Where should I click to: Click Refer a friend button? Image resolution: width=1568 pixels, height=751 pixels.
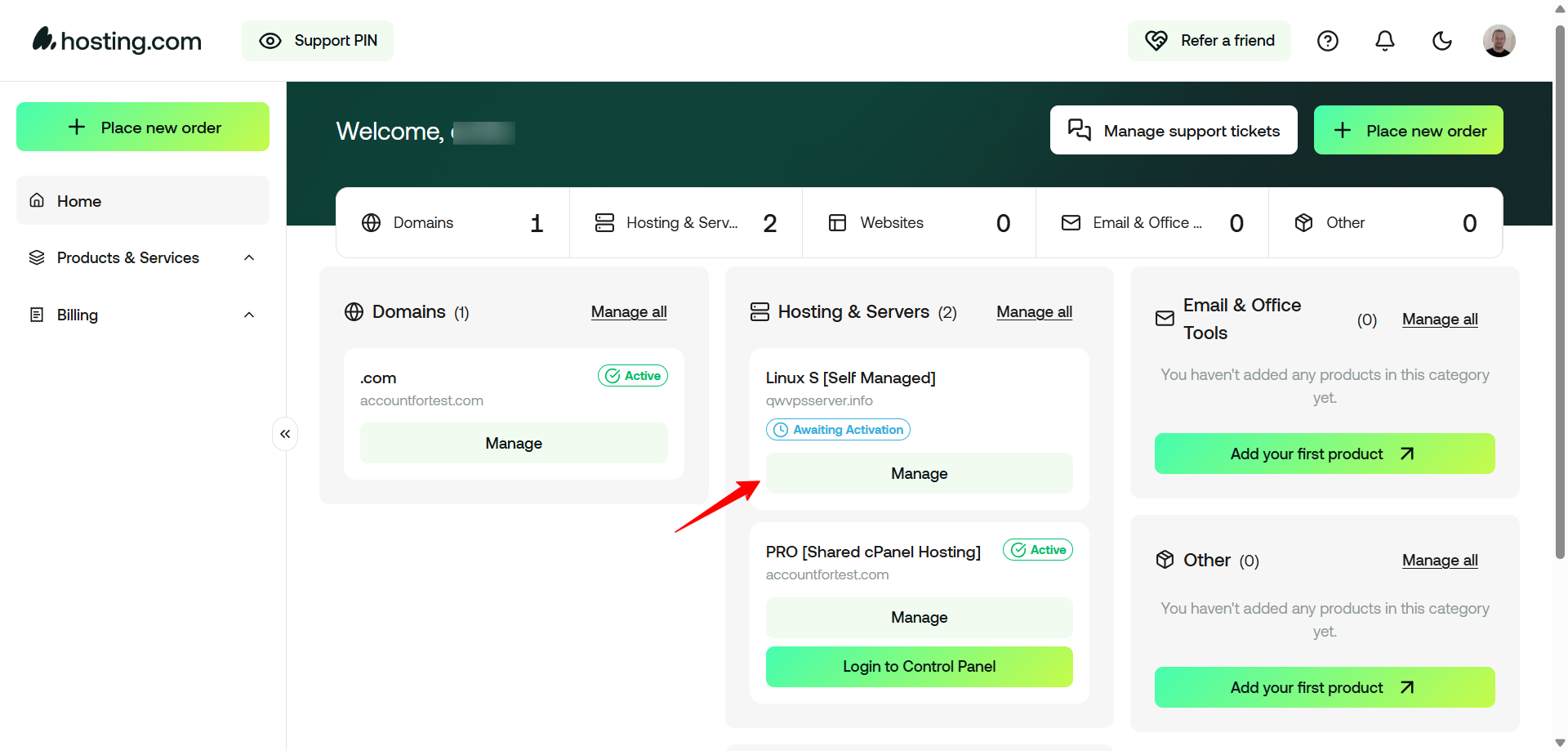click(x=1209, y=41)
